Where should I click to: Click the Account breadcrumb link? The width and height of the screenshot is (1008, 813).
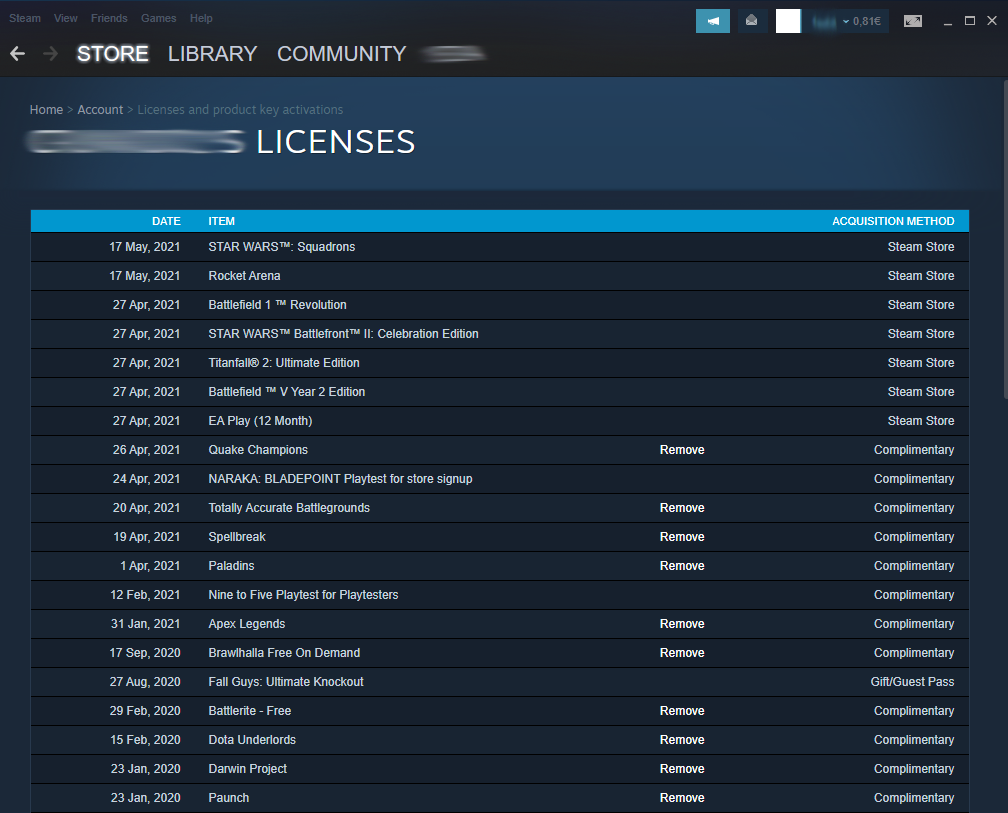pos(100,110)
